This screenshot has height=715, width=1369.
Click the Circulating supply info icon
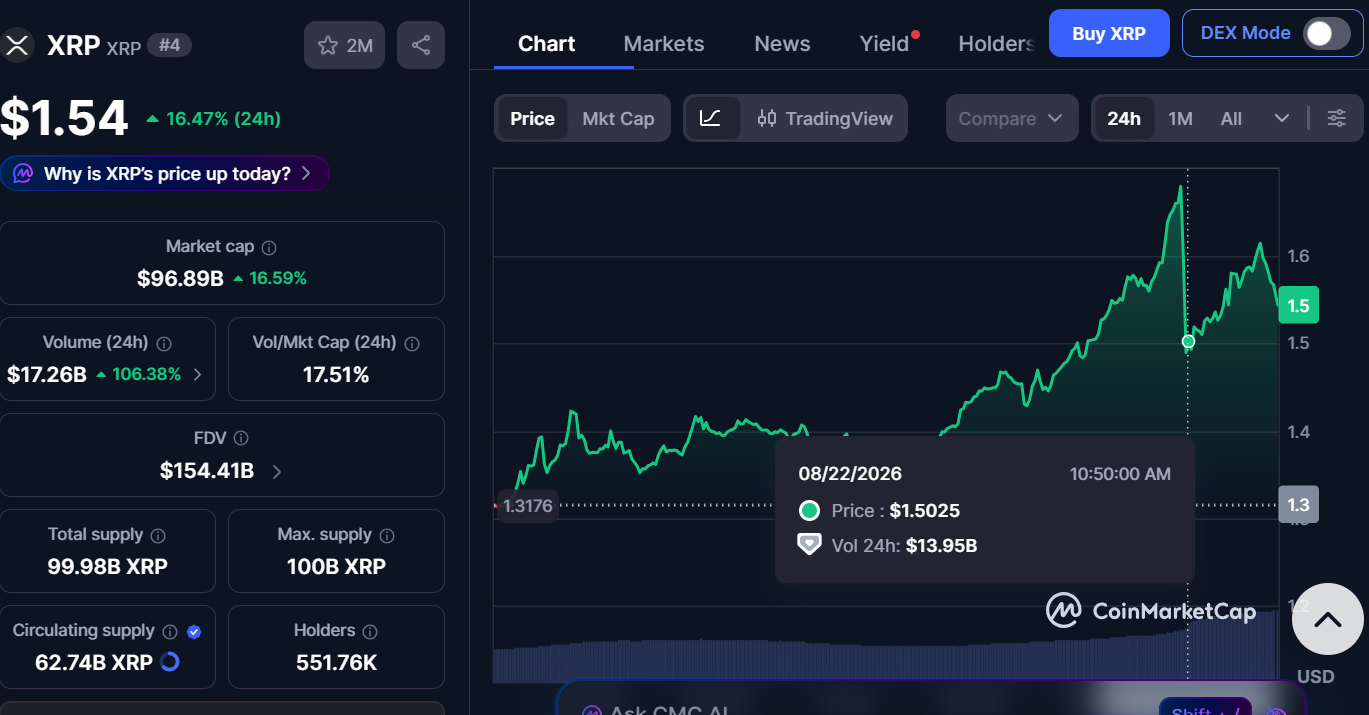coord(170,631)
